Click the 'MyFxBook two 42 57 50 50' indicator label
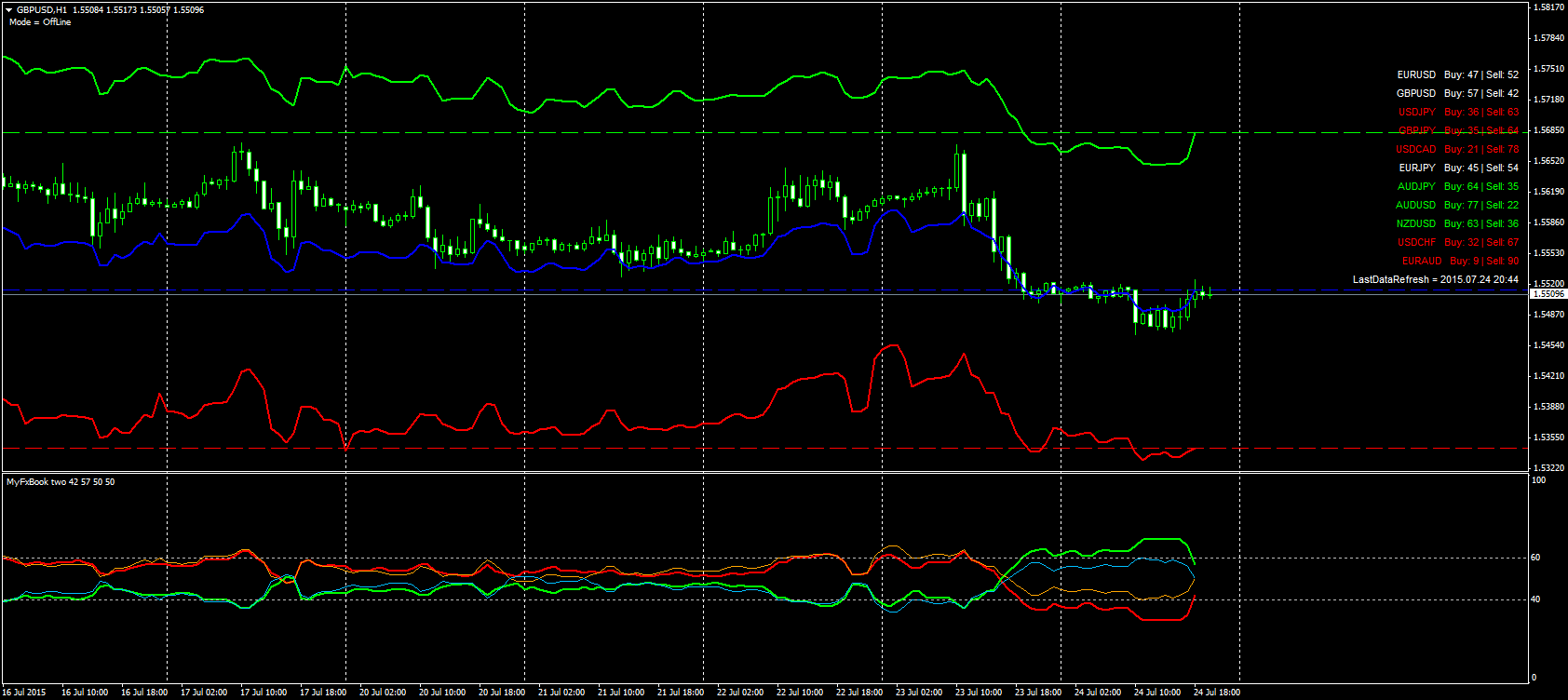The width and height of the screenshot is (1568, 700). (x=61, y=482)
